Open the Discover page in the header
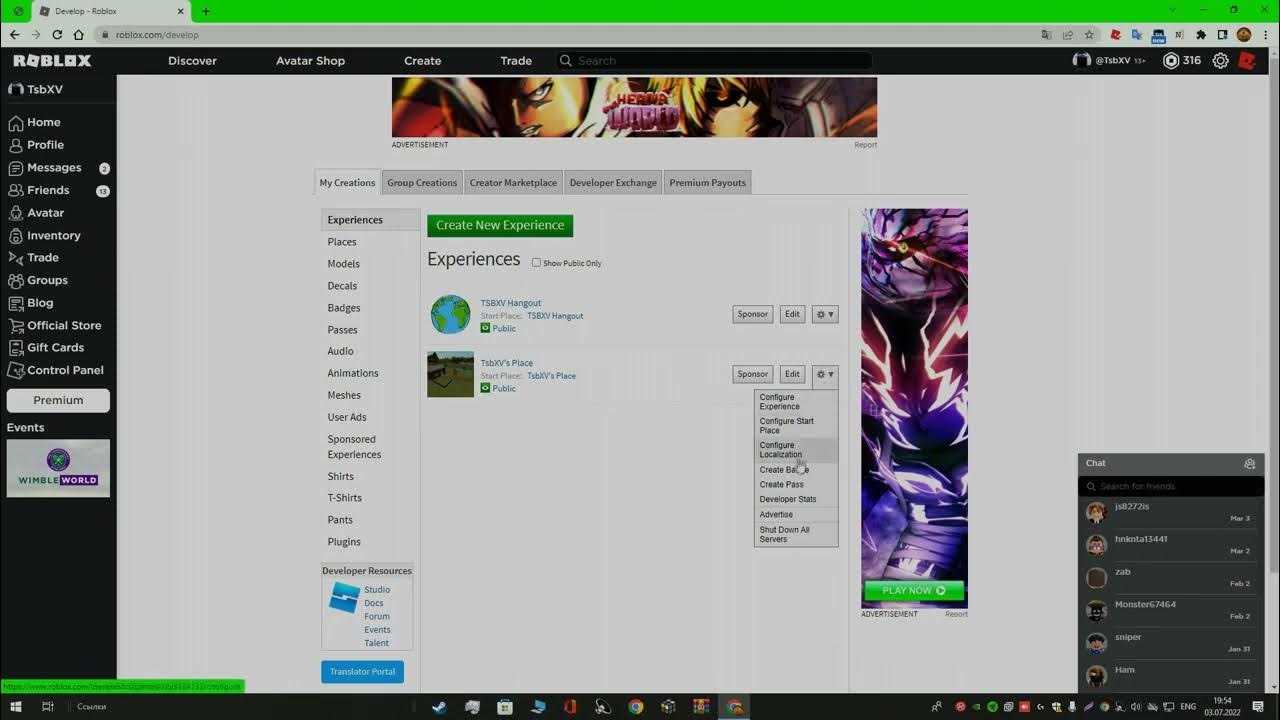The height and width of the screenshot is (720, 1280). [192, 61]
